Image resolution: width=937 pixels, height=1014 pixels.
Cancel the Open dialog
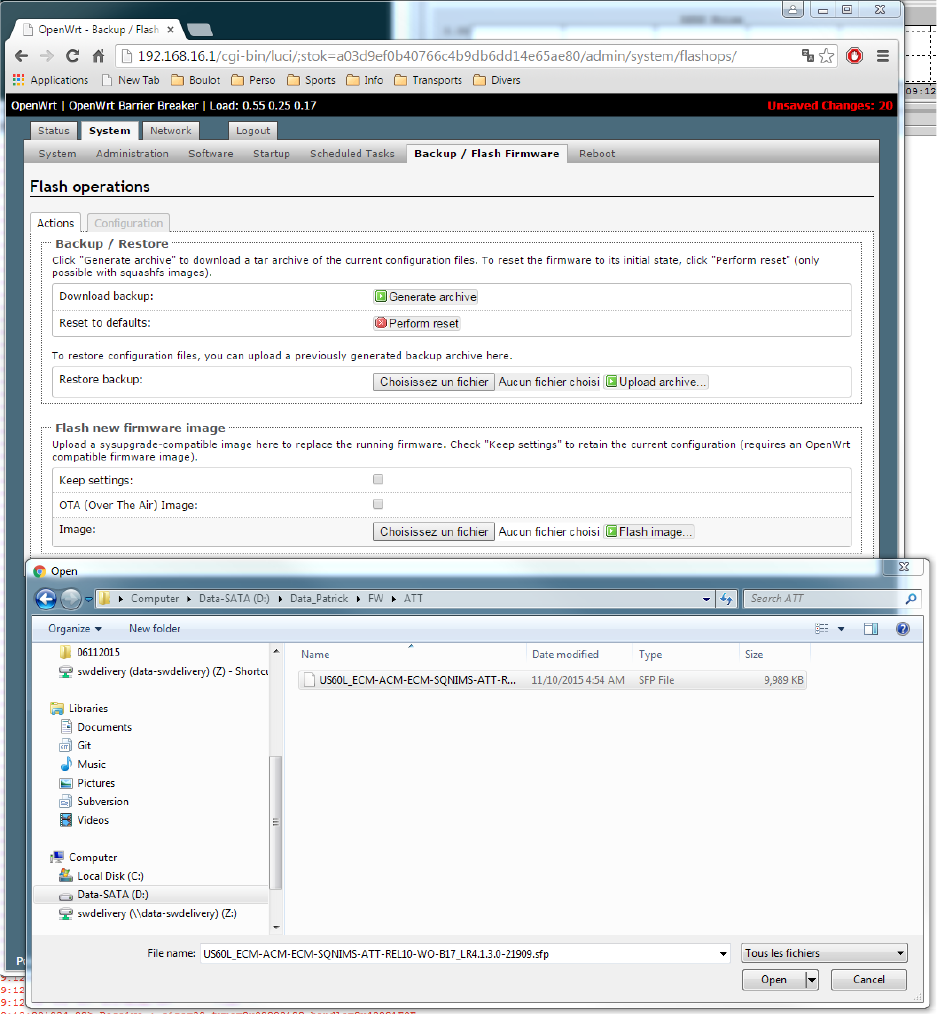coord(868,980)
